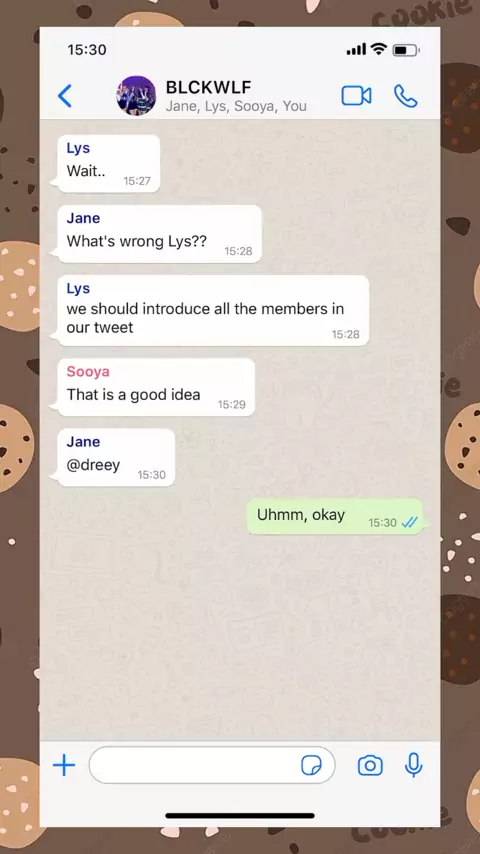480x854 pixels.
Task: Start a video call with BLCKWLF
Action: (x=356, y=96)
